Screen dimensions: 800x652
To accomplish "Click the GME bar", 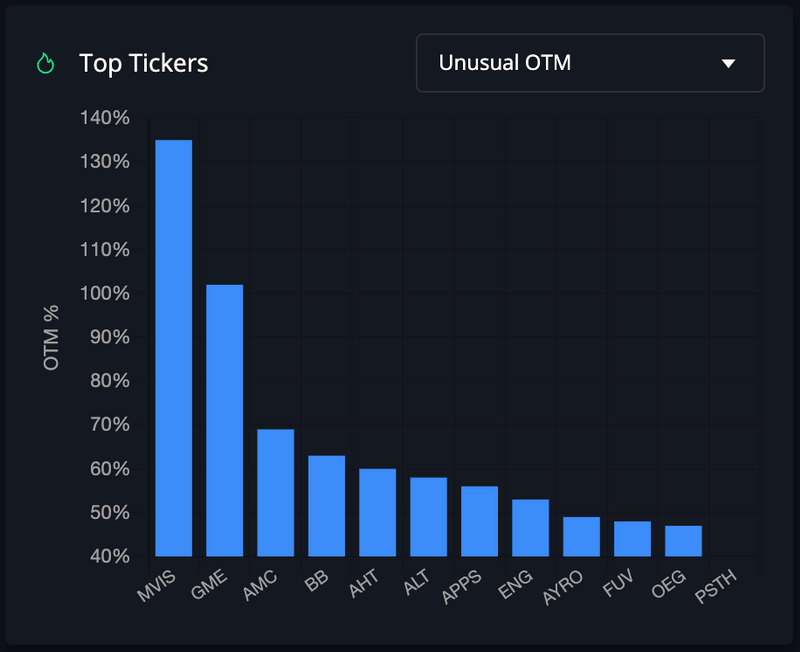I will pyautogui.click(x=224, y=420).
